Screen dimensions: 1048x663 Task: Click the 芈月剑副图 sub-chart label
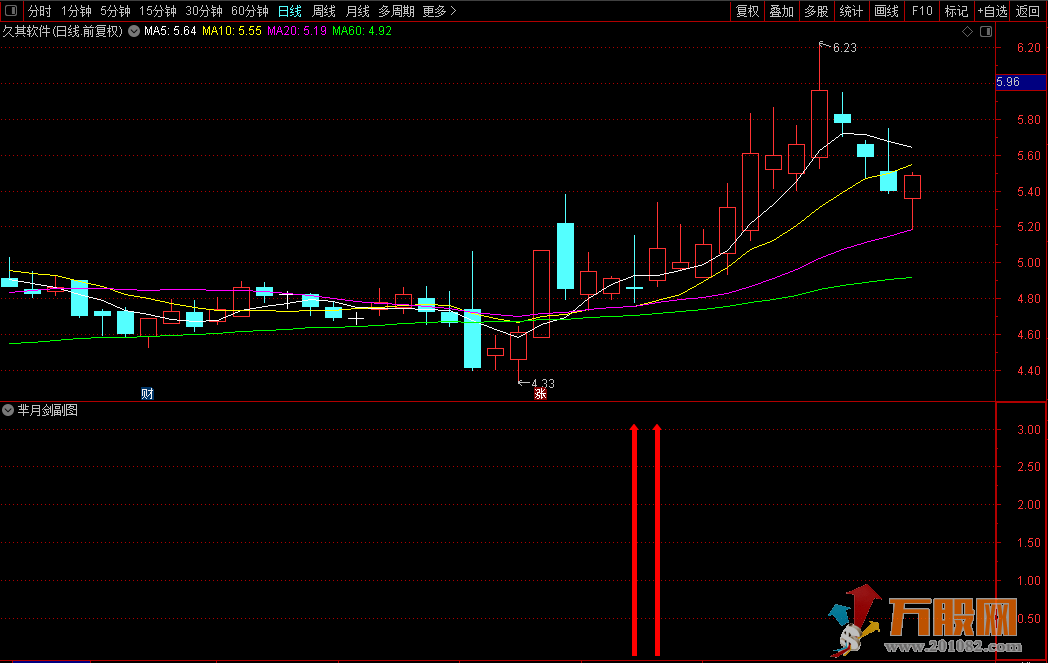click(x=47, y=410)
